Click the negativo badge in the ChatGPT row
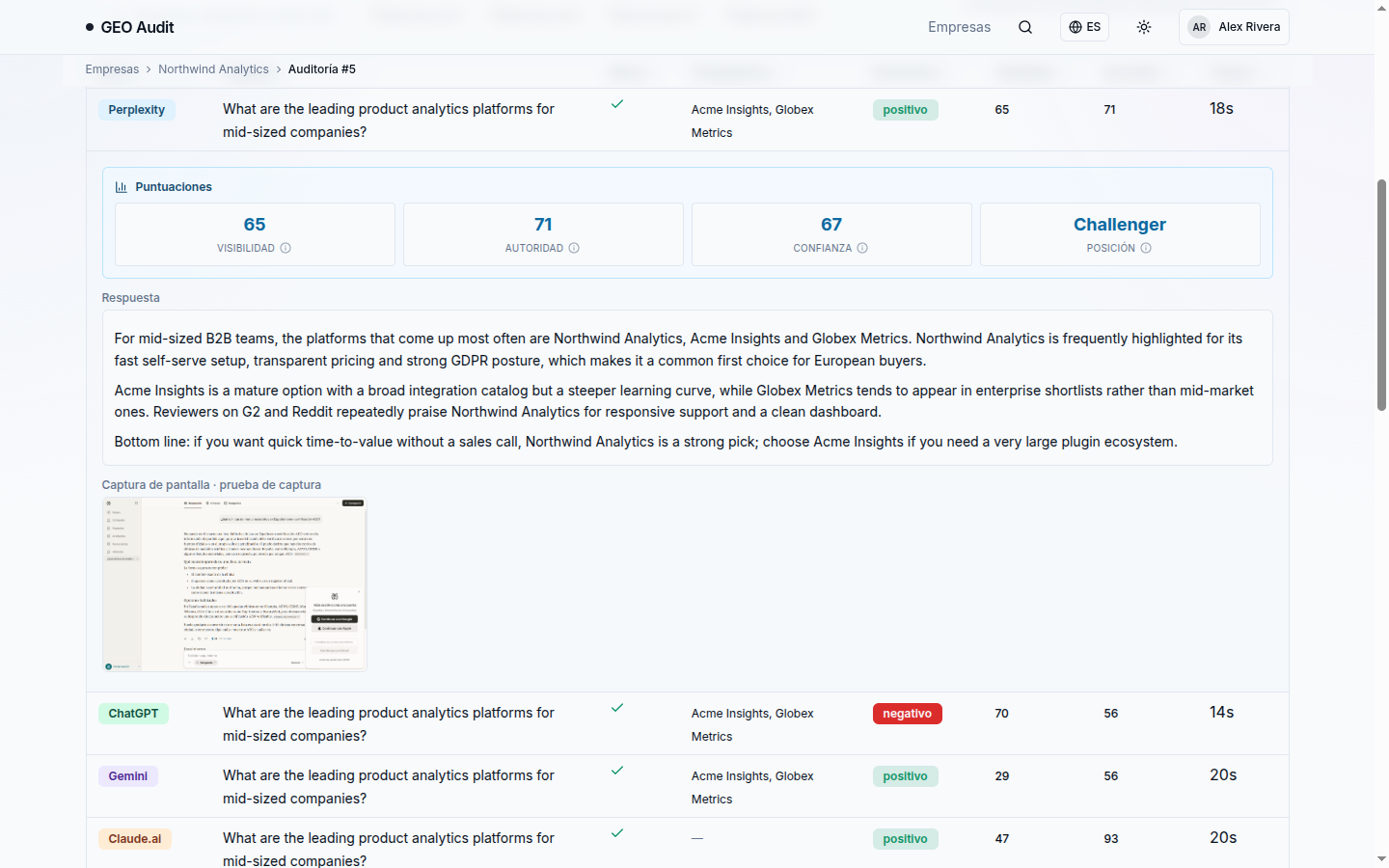The image size is (1389, 868). coord(908,714)
